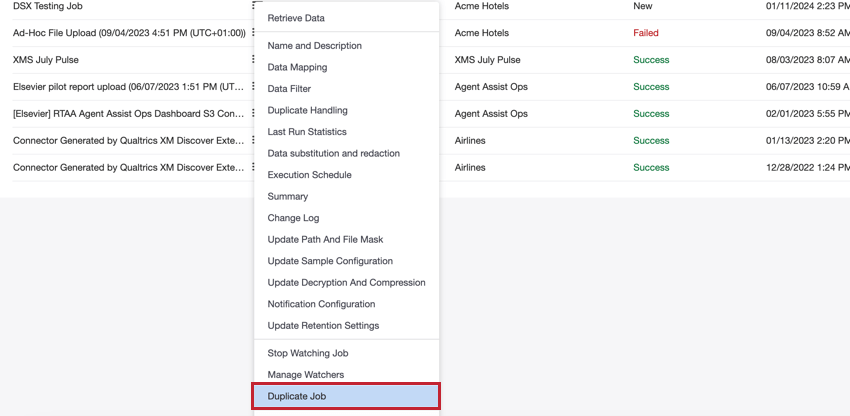The height and width of the screenshot is (416, 850).
Task: Click Duplicate Job in the menu
Action: coord(346,396)
